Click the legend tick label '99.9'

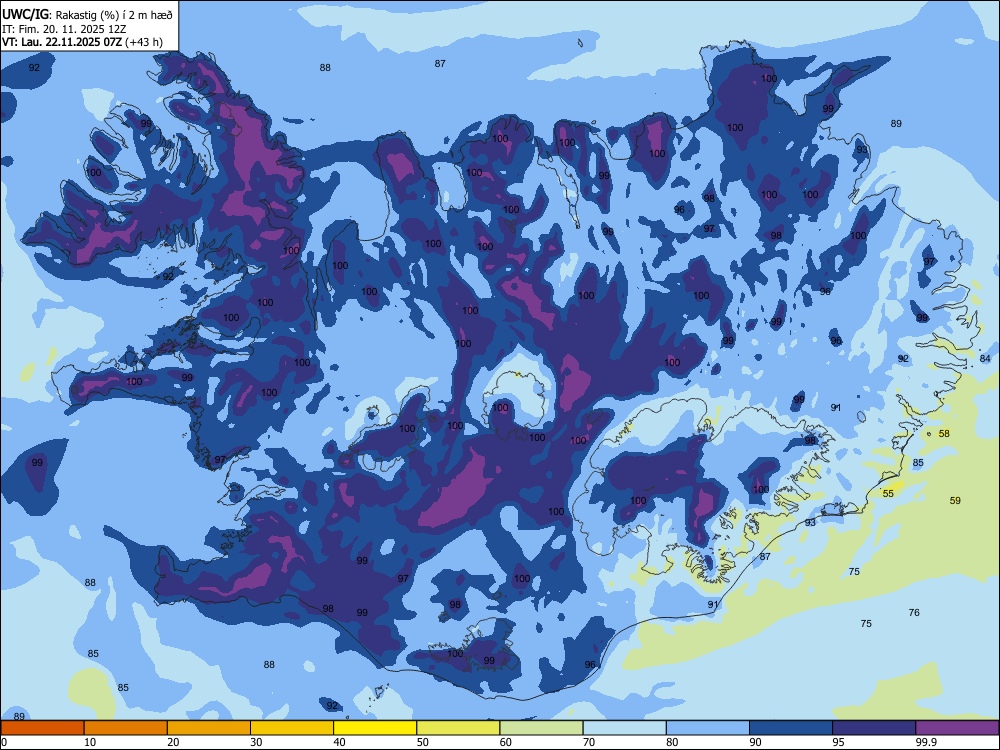pyautogui.click(x=926, y=742)
